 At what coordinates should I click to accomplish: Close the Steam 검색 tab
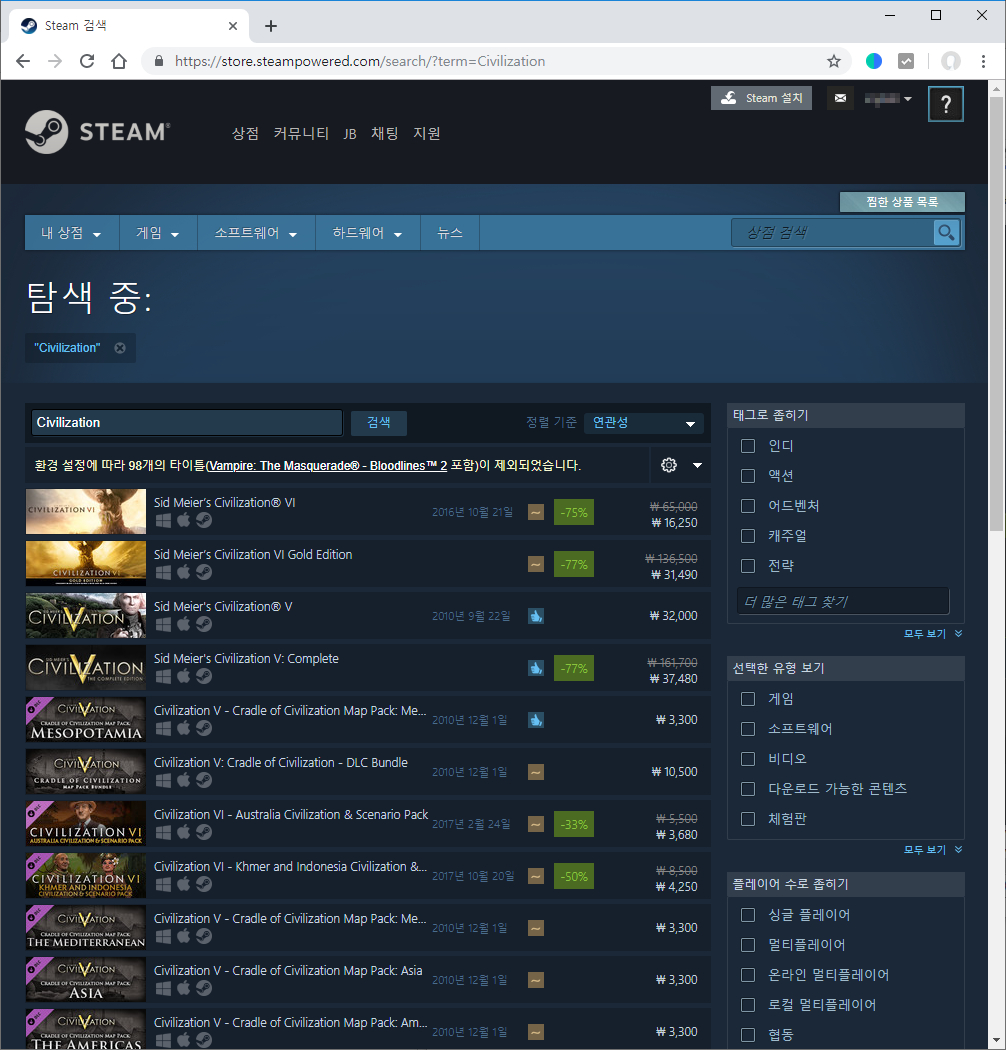click(x=233, y=26)
